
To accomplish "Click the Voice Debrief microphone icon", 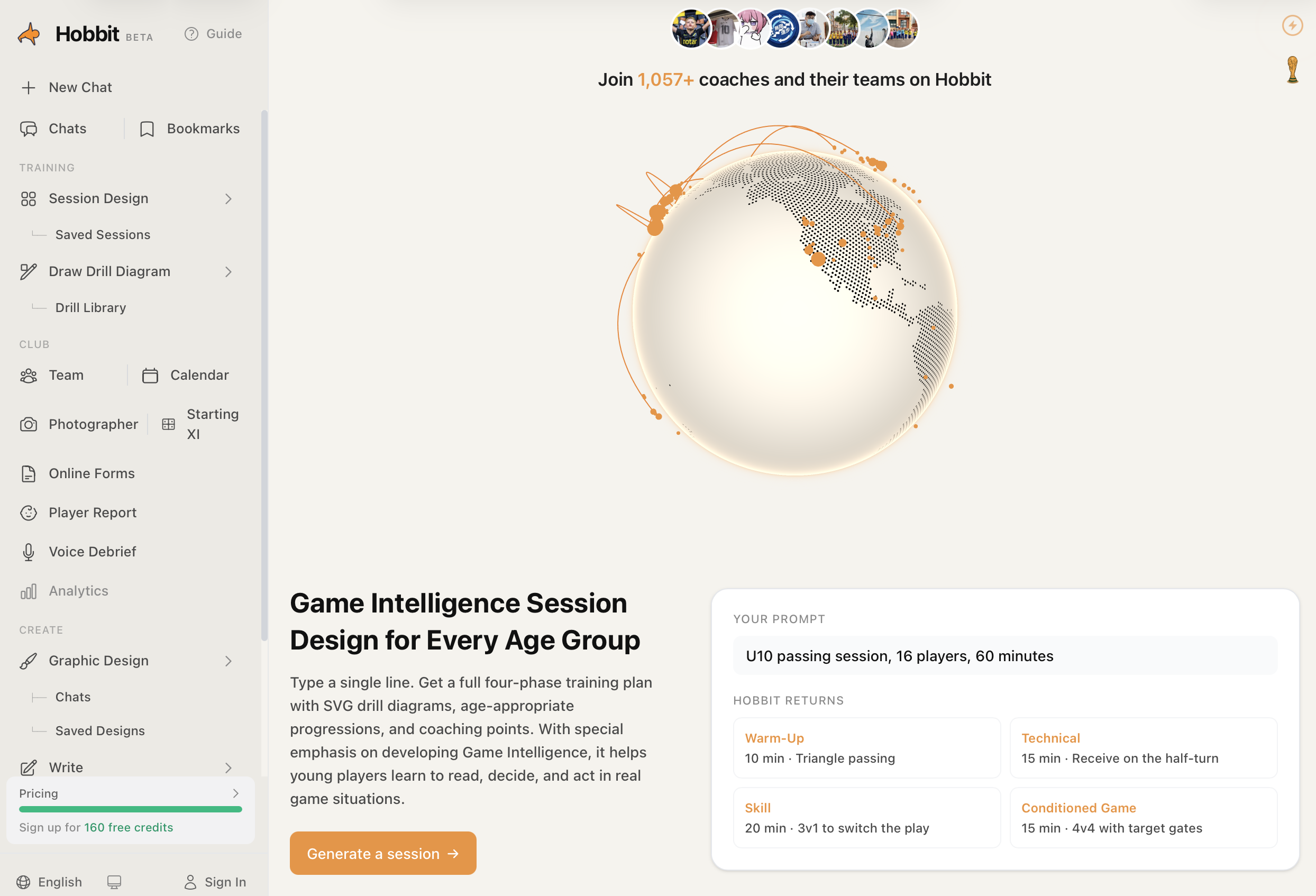I will click(x=29, y=552).
